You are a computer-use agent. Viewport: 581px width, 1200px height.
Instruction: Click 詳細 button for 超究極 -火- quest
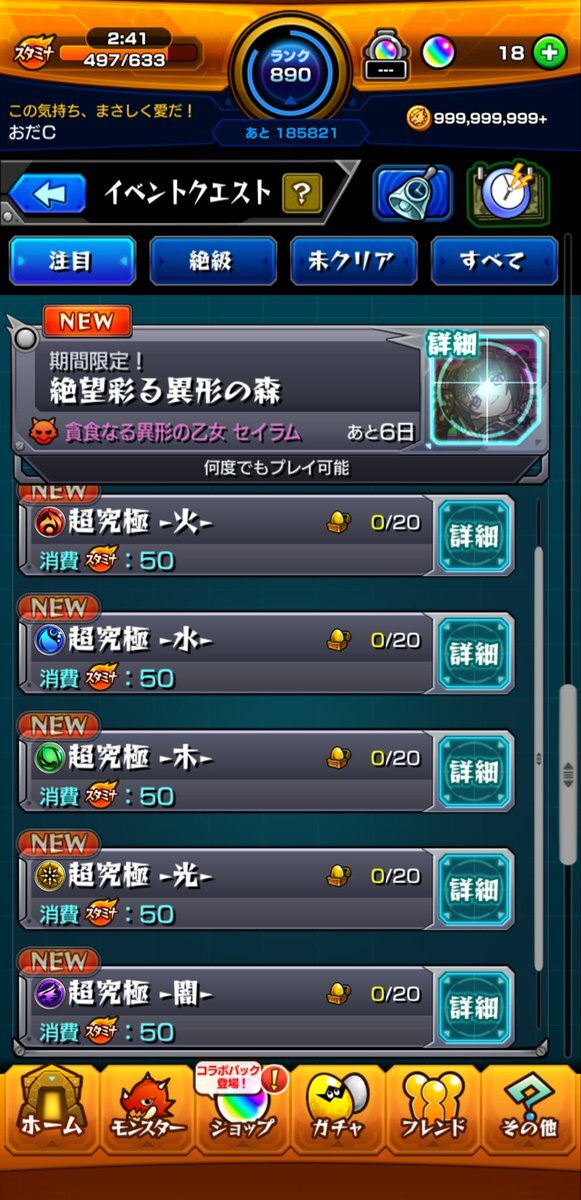pyautogui.click(x=474, y=535)
